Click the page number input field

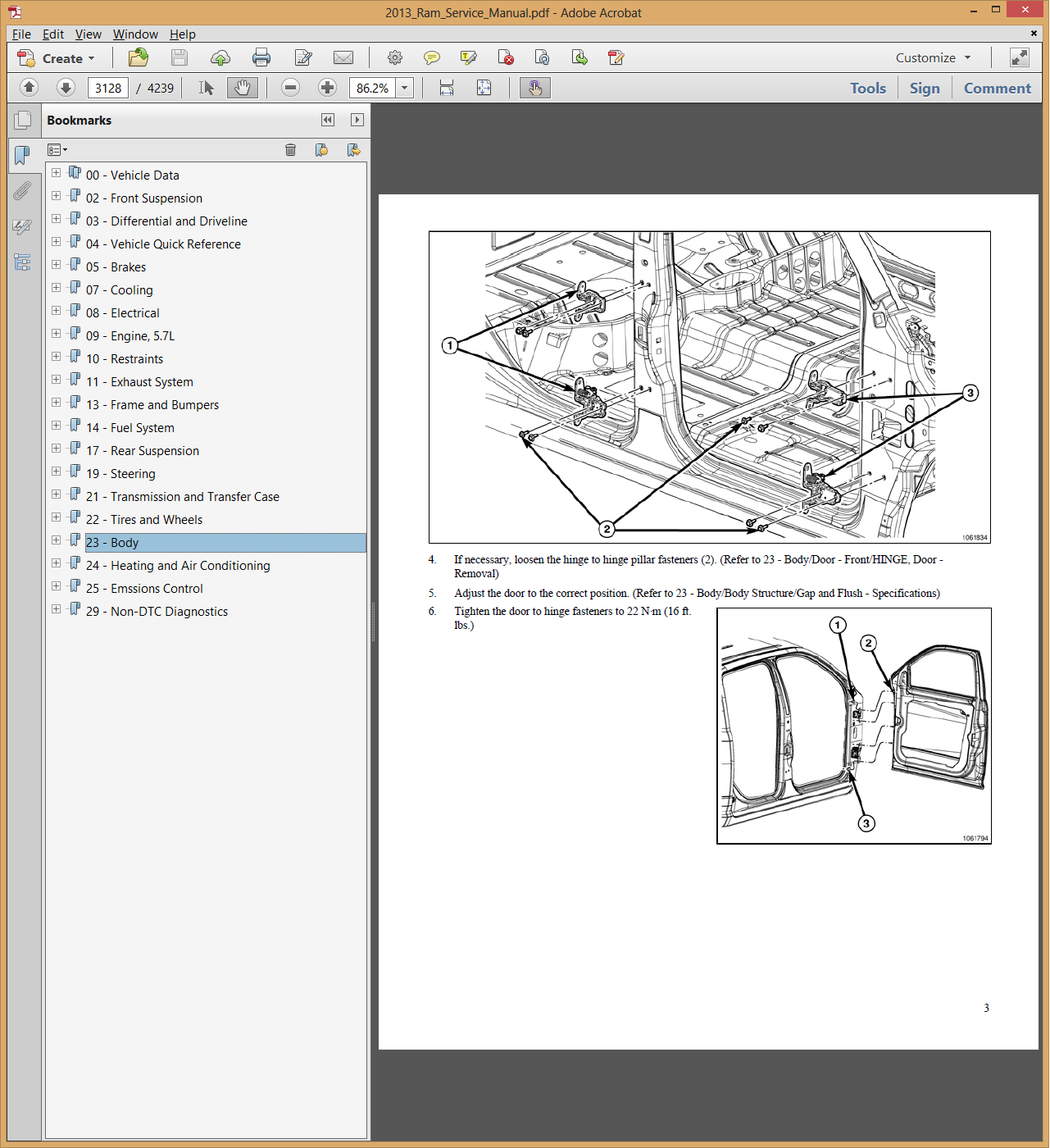(x=108, y=88)
